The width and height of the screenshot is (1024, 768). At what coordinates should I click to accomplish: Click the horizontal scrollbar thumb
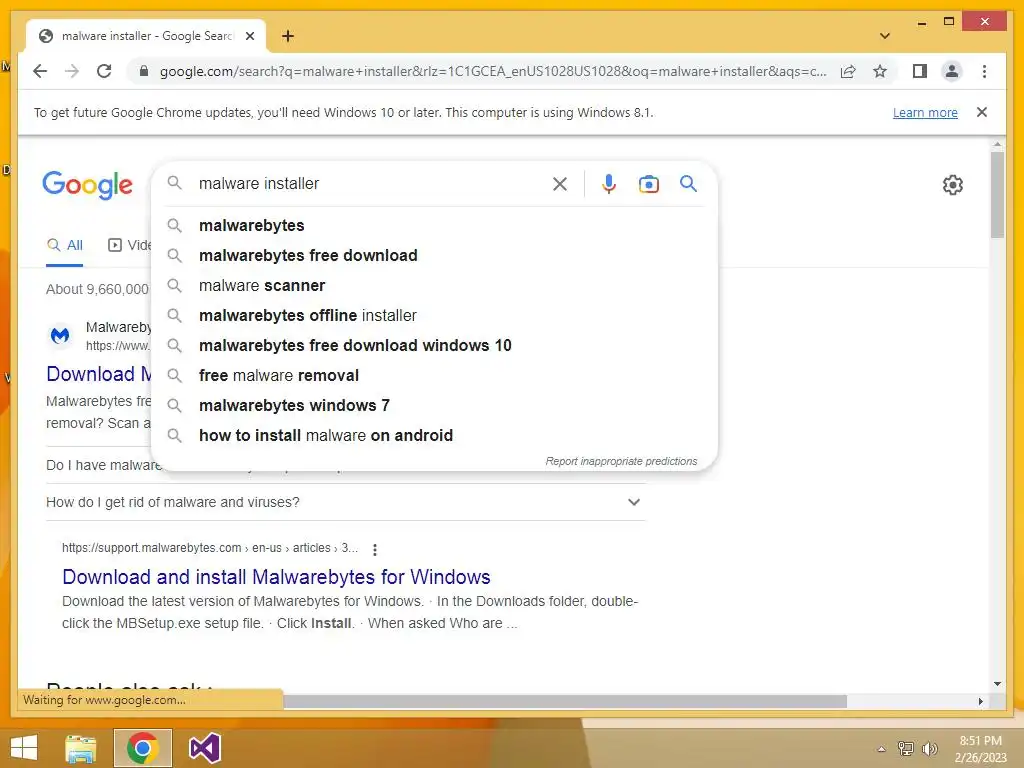tap(566, 701)
